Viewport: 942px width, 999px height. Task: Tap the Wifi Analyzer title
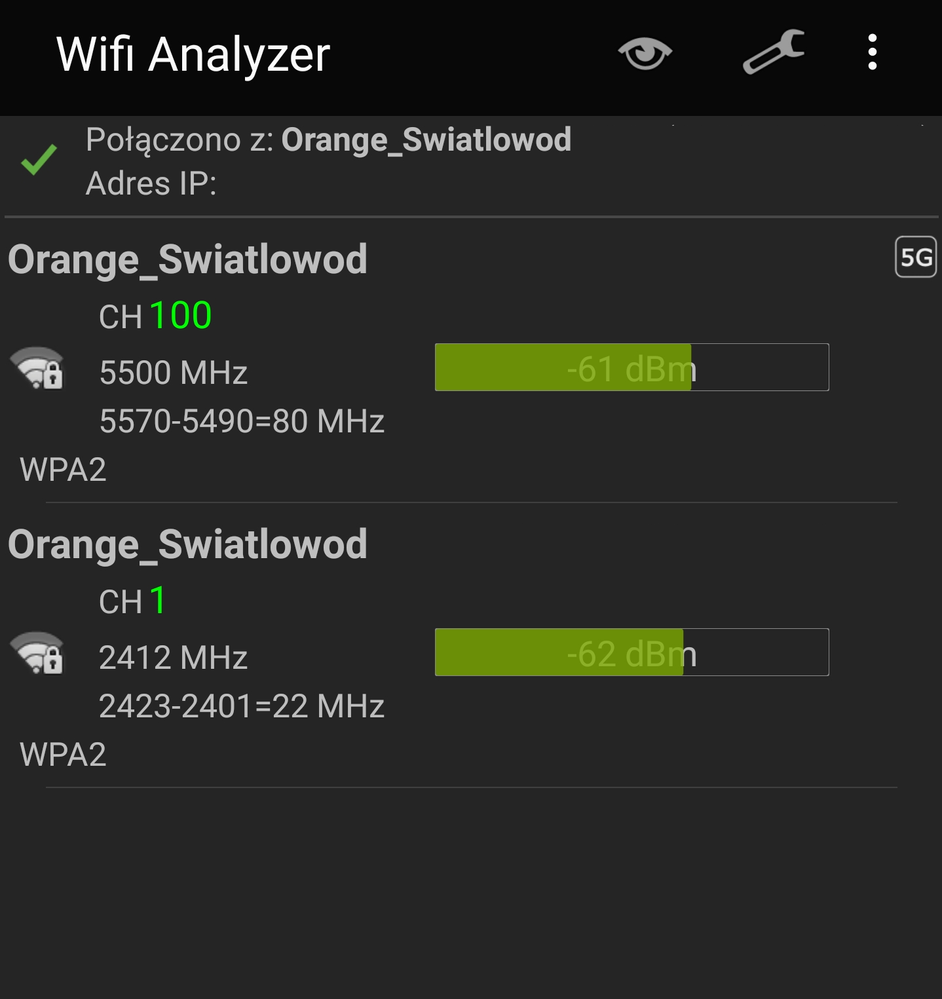tap(193, 54)
